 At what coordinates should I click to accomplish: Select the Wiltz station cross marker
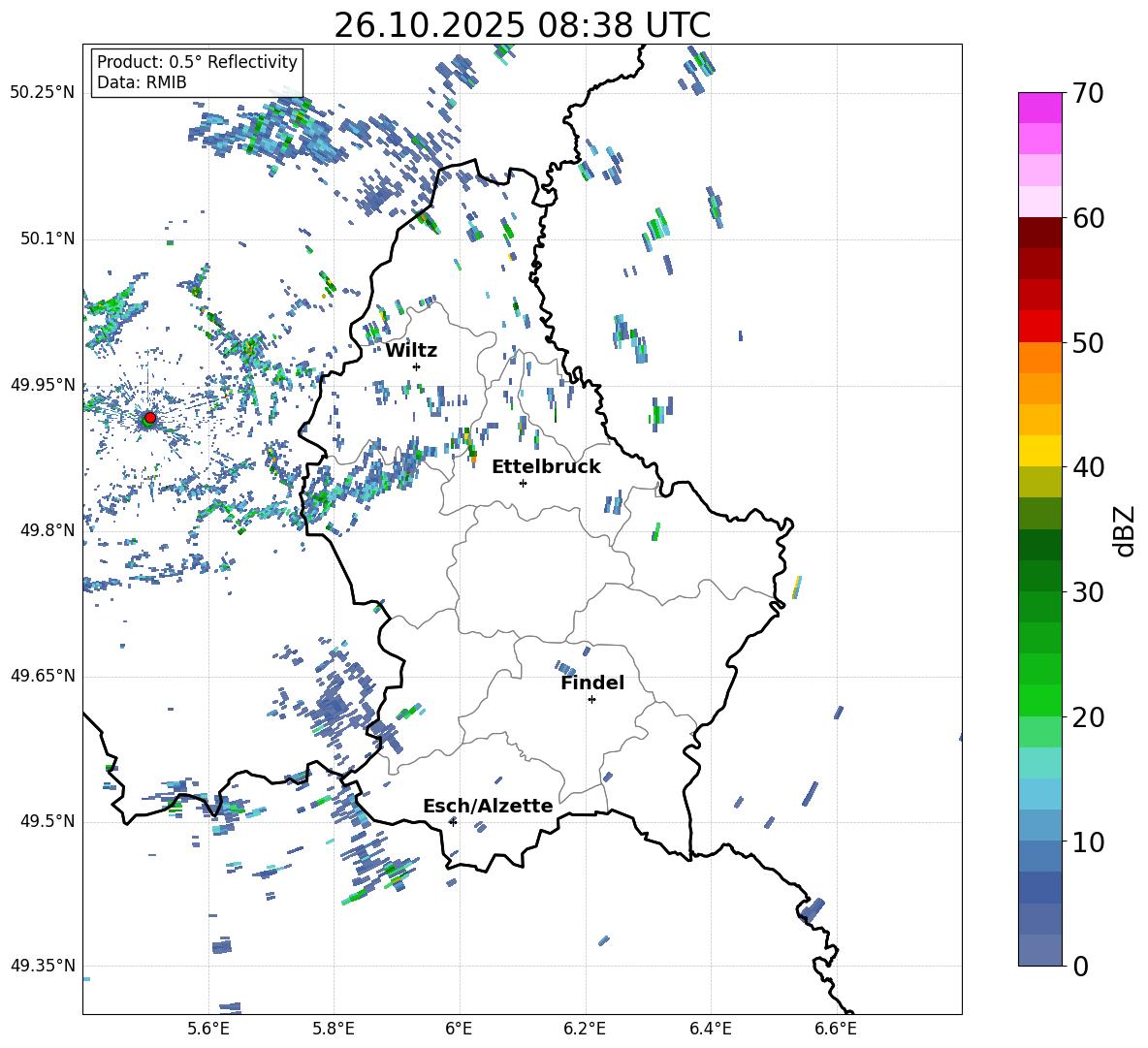tap(416, 366)
